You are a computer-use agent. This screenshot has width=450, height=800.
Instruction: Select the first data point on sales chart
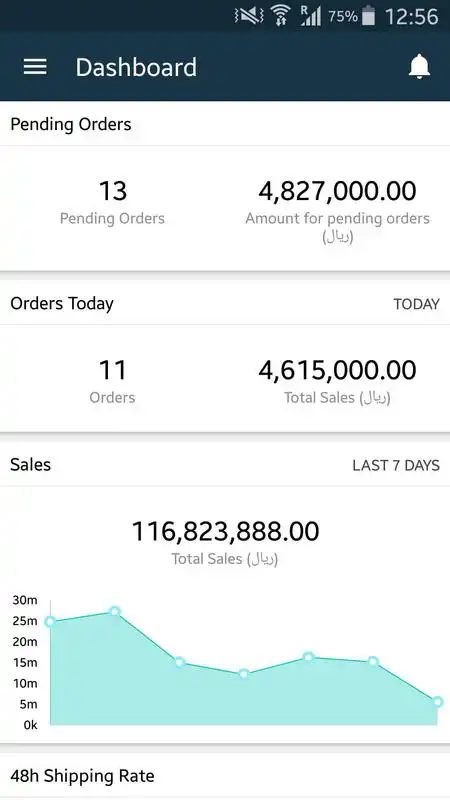(50, 621)
